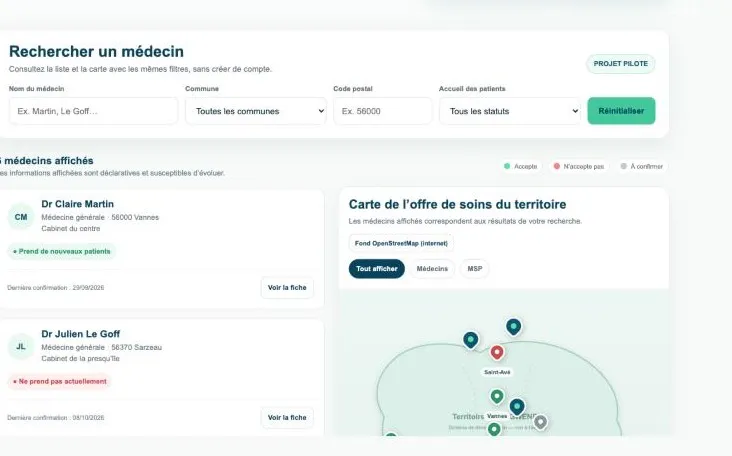Click the Dr Julien Le Goff name heading
The width and height of the screenshot is (732, 456).
pyautogui.click(x=81, y=334)
